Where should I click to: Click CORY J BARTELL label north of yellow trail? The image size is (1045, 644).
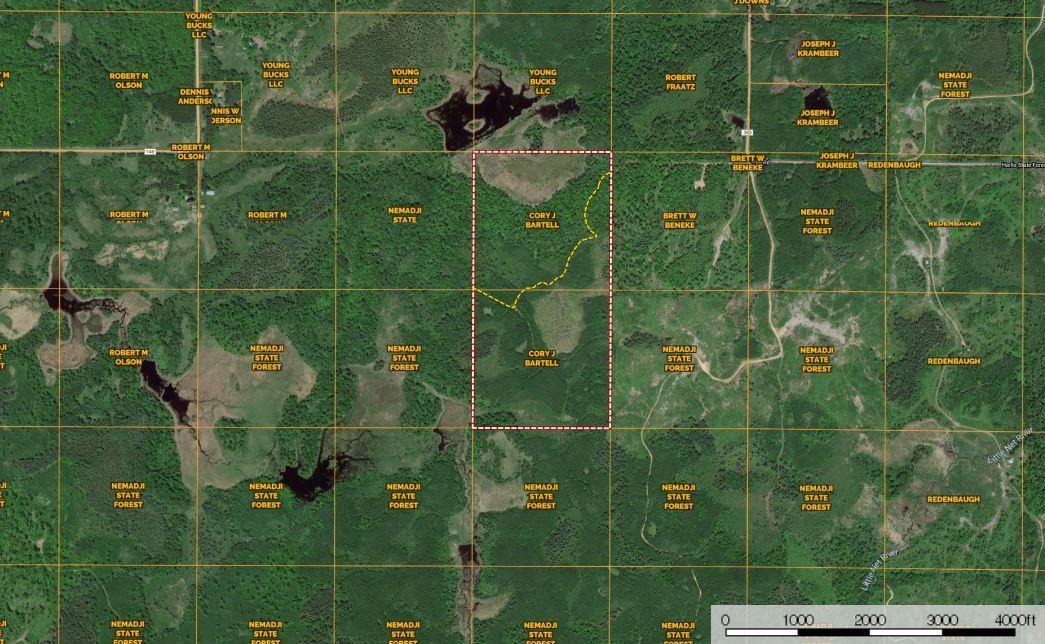tap(542, 221)
